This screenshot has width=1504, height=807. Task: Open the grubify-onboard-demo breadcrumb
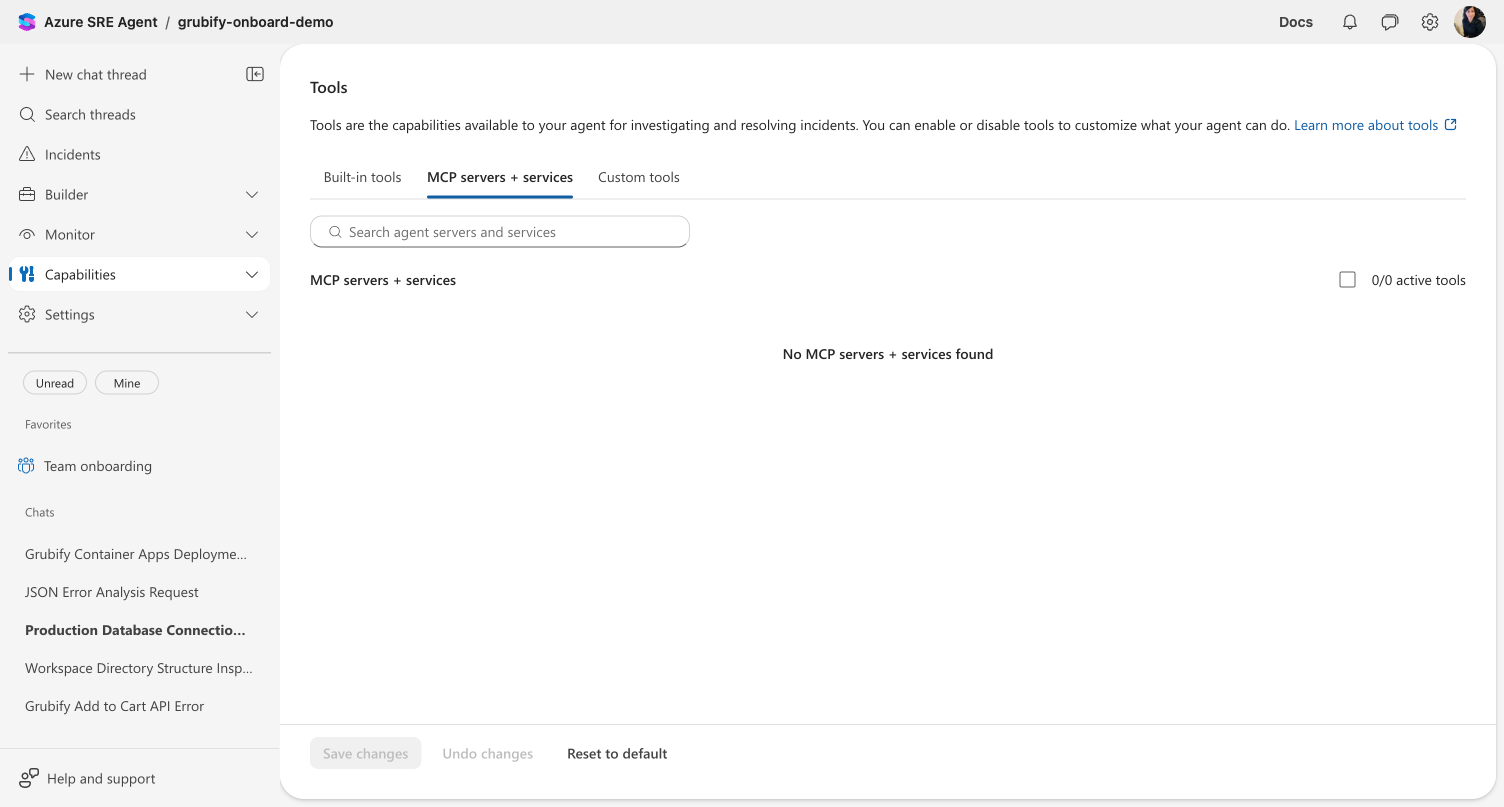[256, 22]
